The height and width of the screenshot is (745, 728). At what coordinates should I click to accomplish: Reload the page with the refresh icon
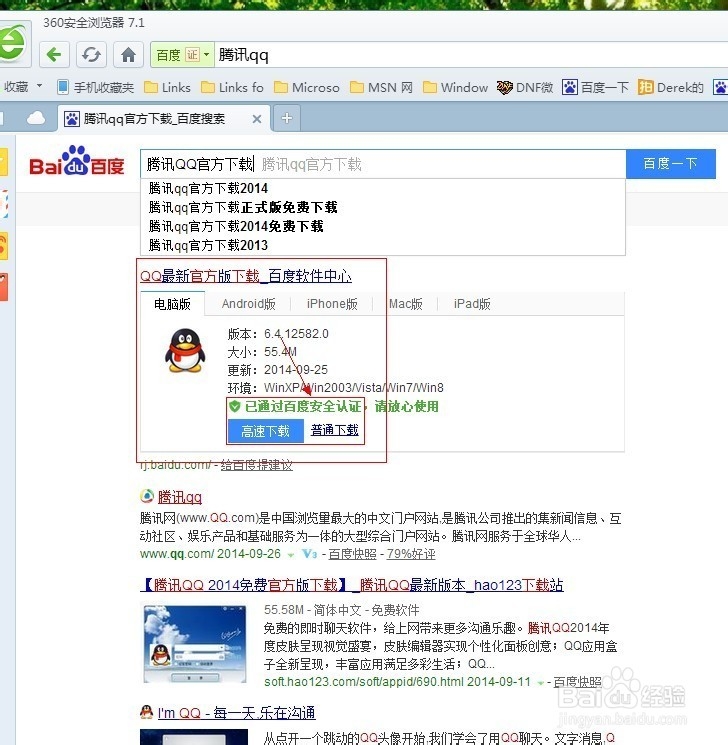[x=91, y=55]
